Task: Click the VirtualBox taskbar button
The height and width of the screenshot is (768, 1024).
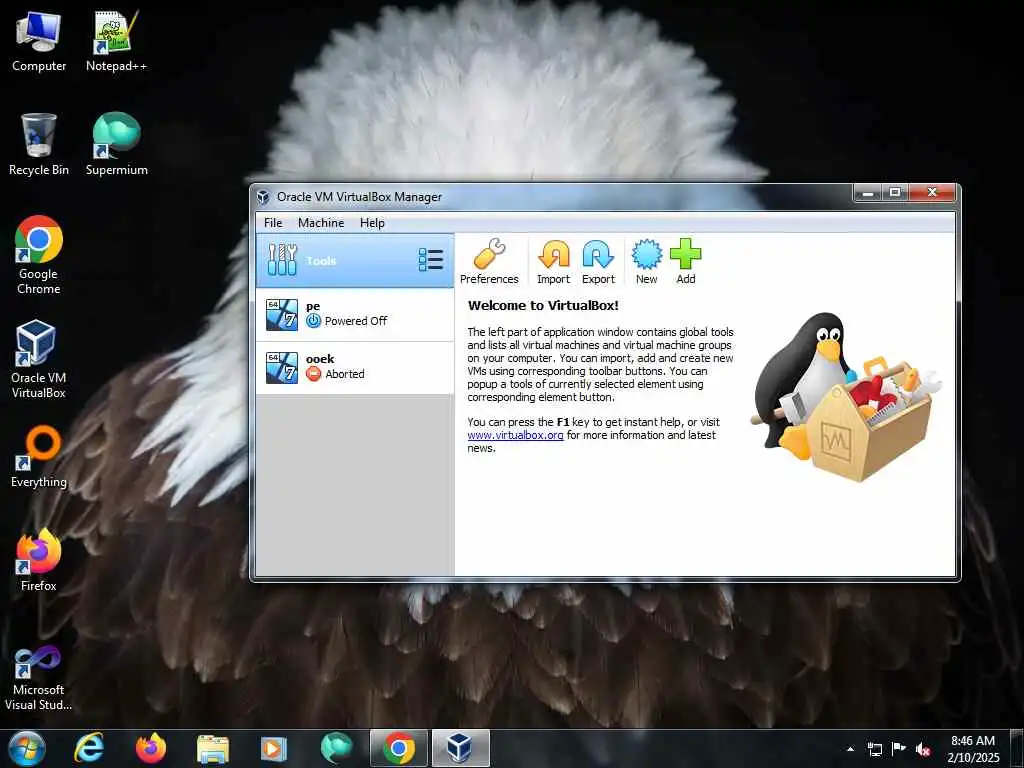Action: (460, 748)
